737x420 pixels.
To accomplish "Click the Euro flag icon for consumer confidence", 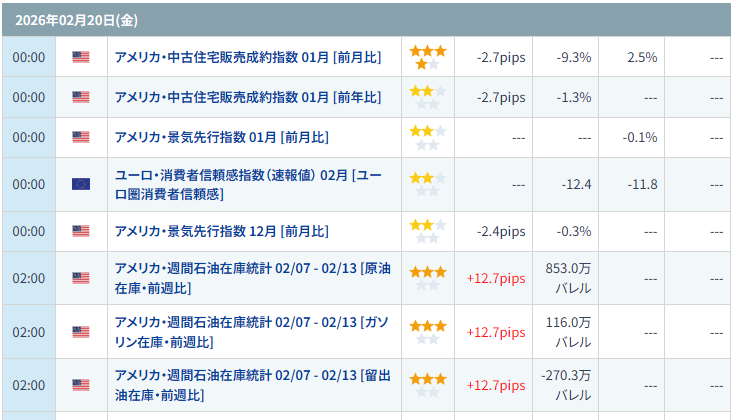I will pyautogui.click(x=81, y=184).
